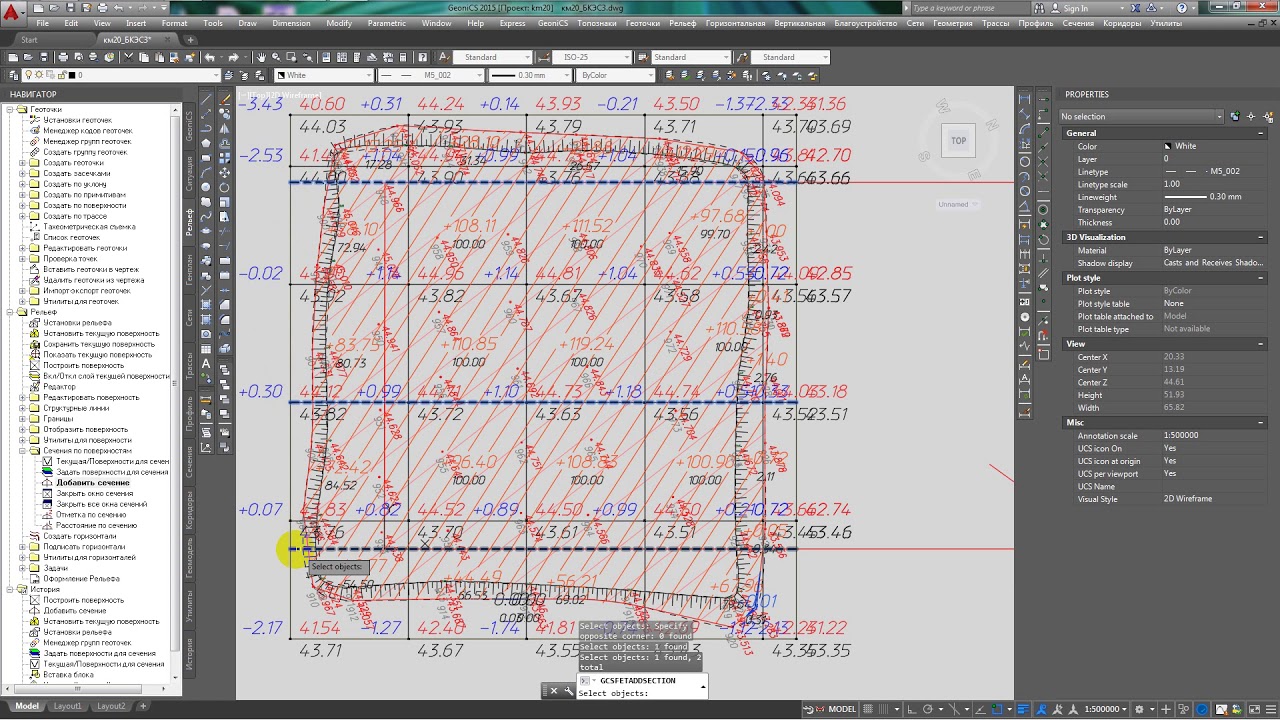Select the Mirror modify tool

[x=225, y=129]
